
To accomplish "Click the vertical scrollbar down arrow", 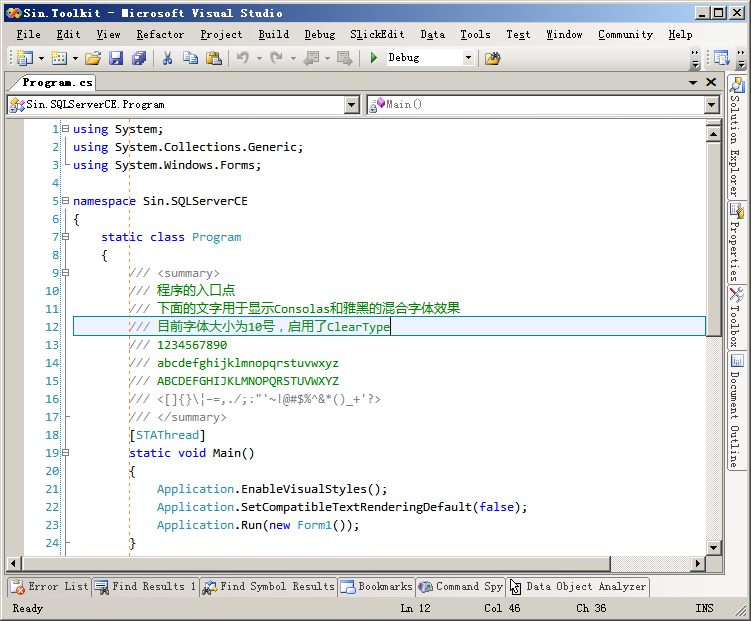I will (713, 547).
